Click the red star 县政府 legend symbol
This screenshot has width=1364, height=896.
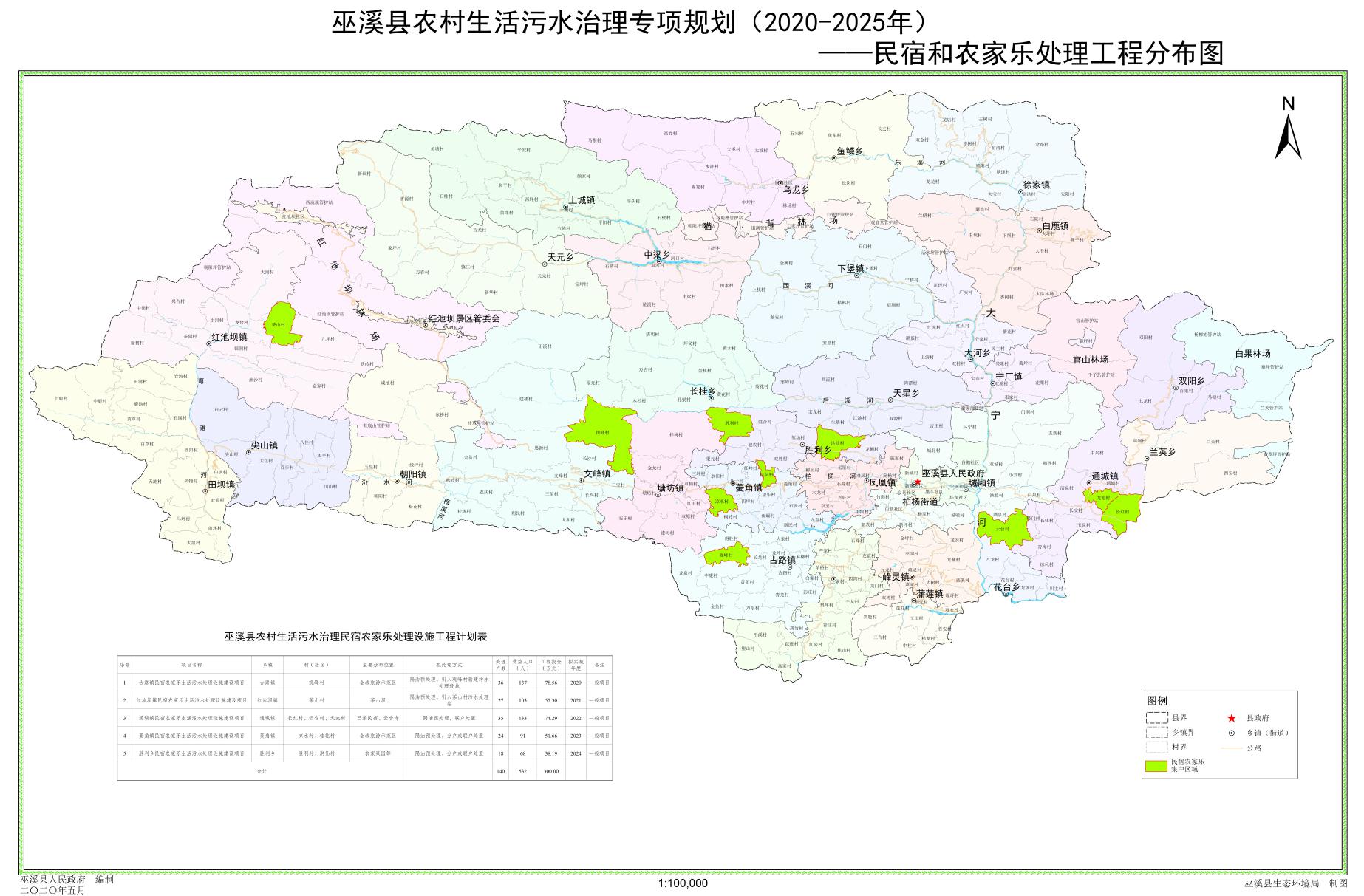1231,718
